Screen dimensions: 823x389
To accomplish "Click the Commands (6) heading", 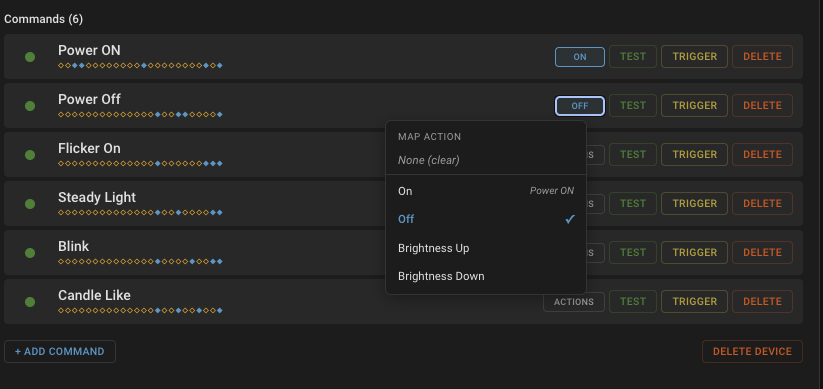I will [x=44, y=19].
